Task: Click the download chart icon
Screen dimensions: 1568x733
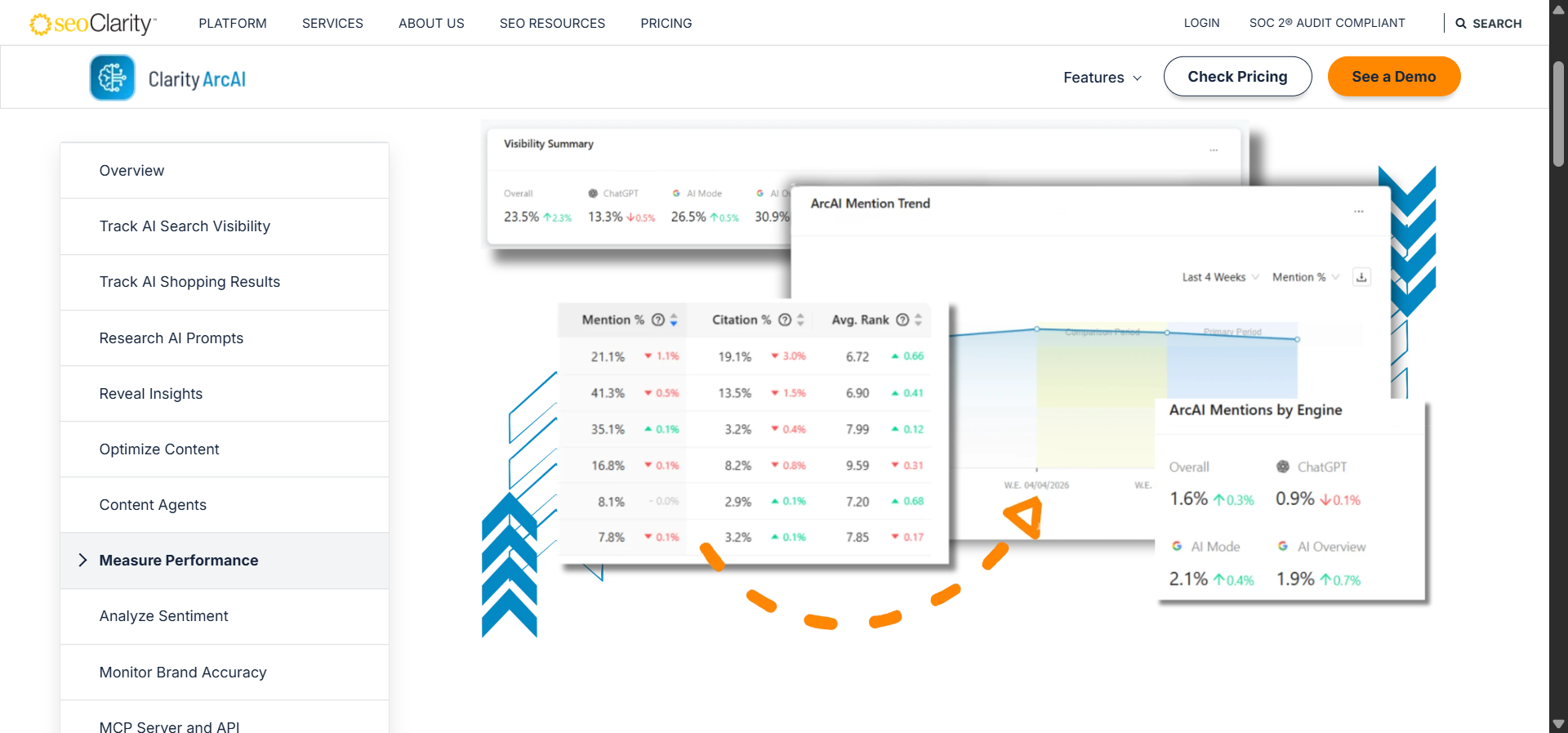Action: click(x=1361, y=277)
